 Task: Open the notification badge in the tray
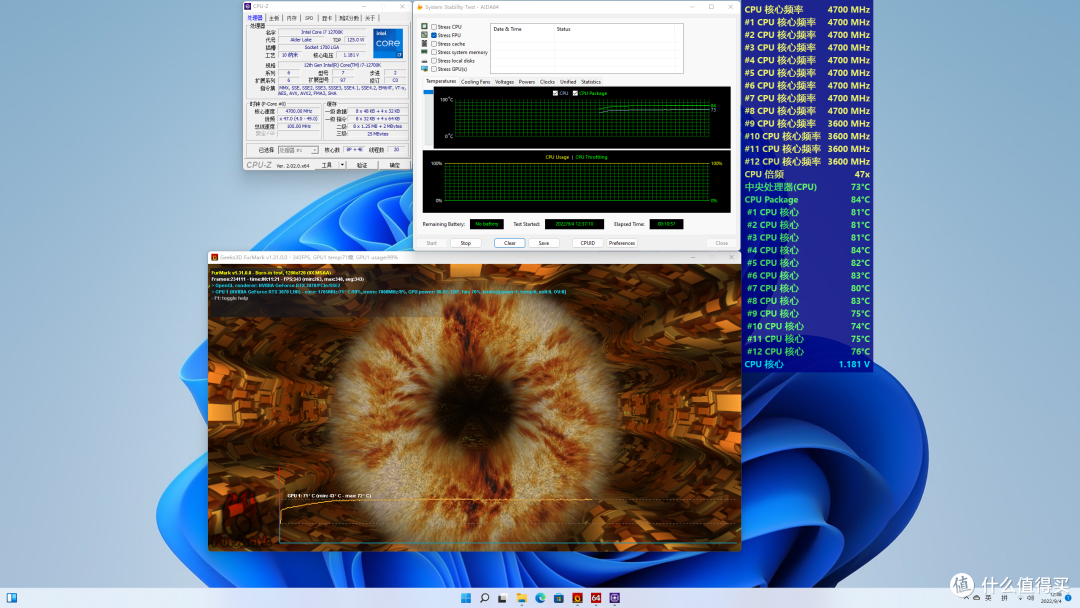point(1069,598)
